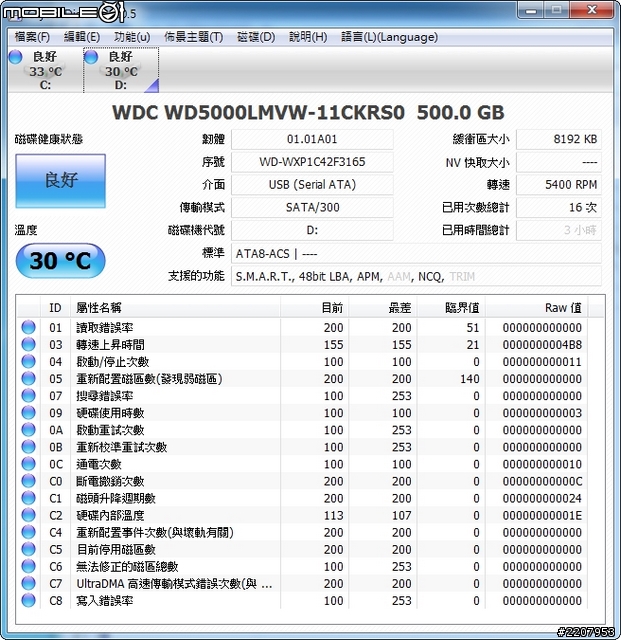This screenshot has width=621, height=640.
Task: Click the status icon for ID 0A
Action: tap(29, 430)
